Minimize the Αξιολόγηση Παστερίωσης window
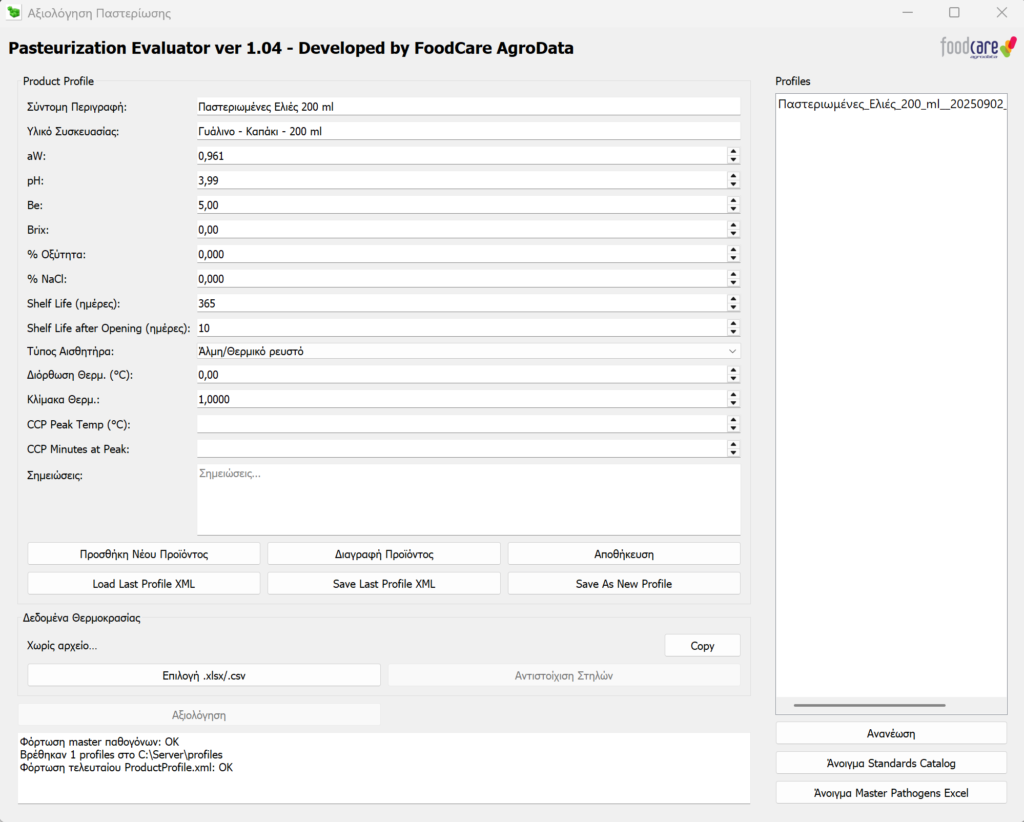The height and width of the screenshot is (822, 1024). tap(907, 12)
